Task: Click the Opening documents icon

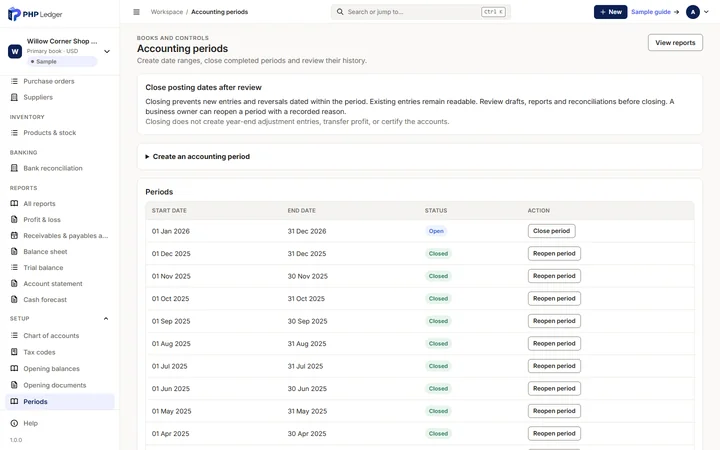Action: click(x=14, y=385)
